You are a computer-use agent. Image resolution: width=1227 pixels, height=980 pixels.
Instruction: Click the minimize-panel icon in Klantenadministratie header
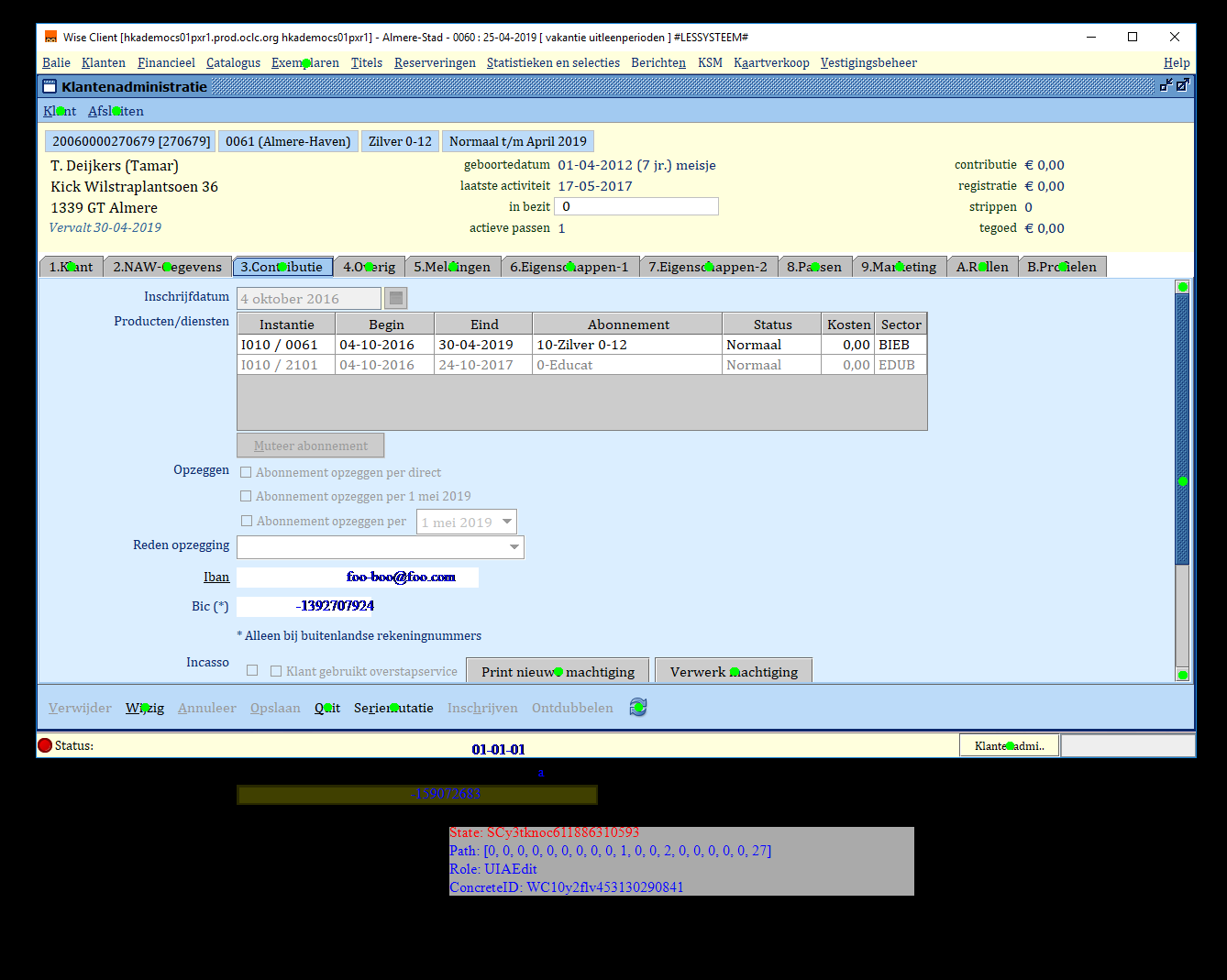tap(1166, 85)
